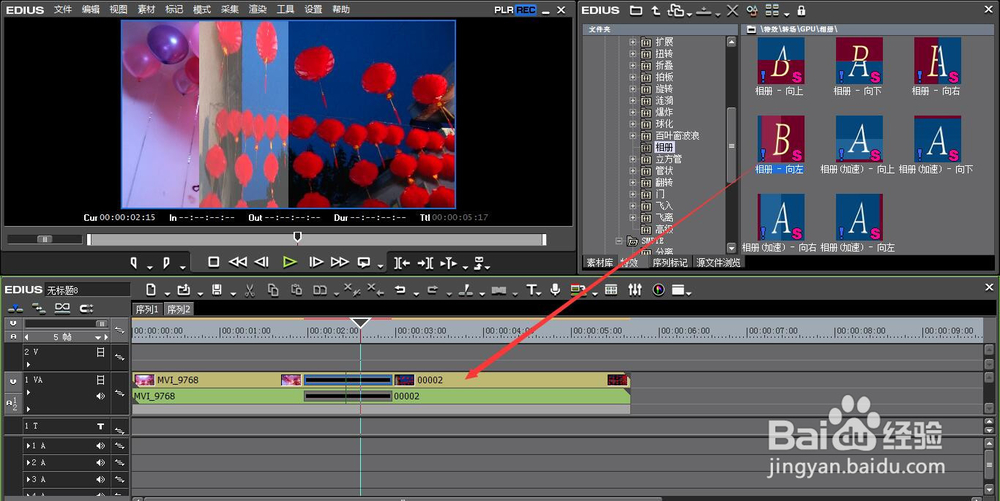Click the timeline playhead cursor marker
Viewport: 1000px width, 501px height.
[360, 323]
